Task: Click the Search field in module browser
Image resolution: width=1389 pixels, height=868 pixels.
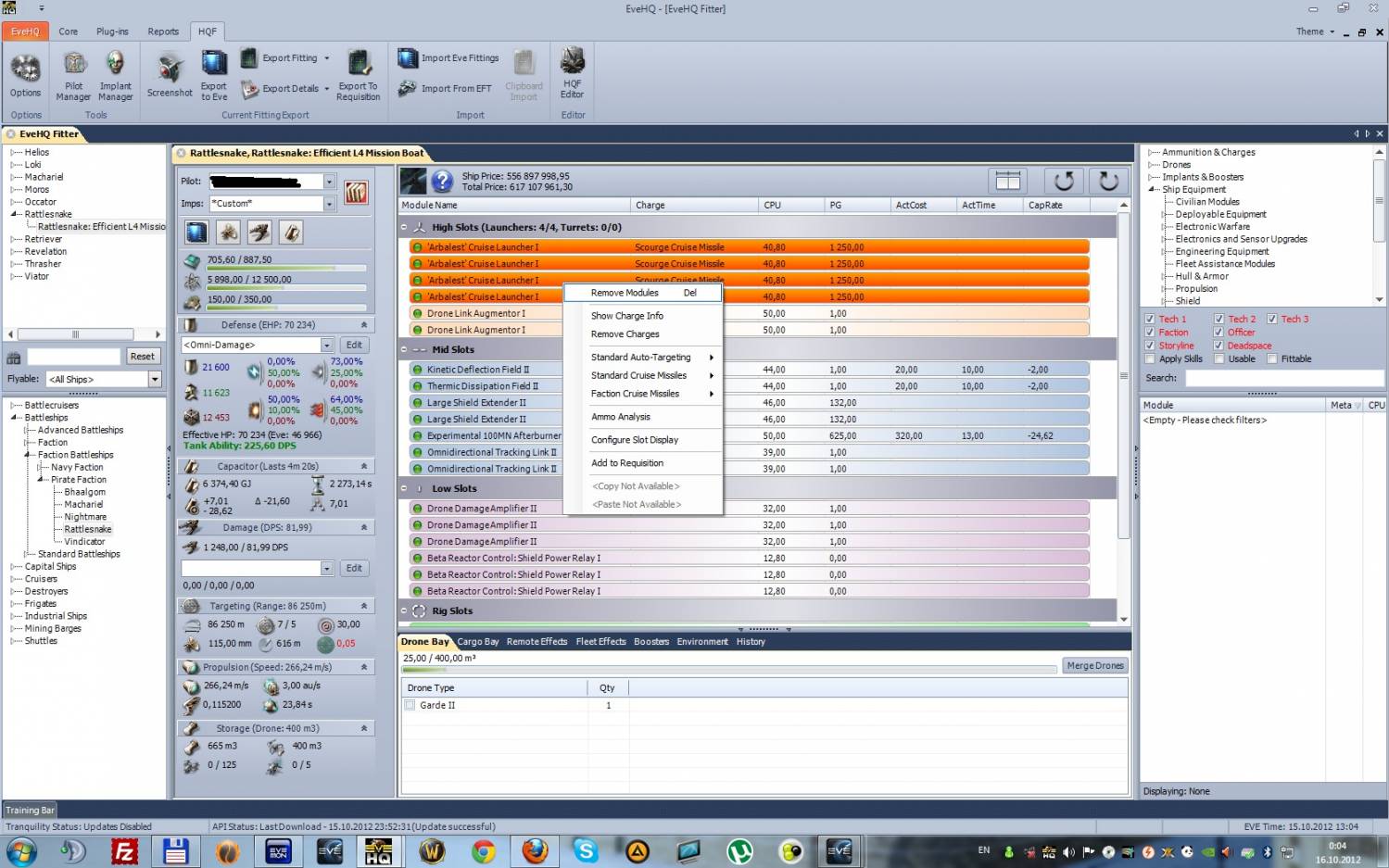Action: point(1284,378)
